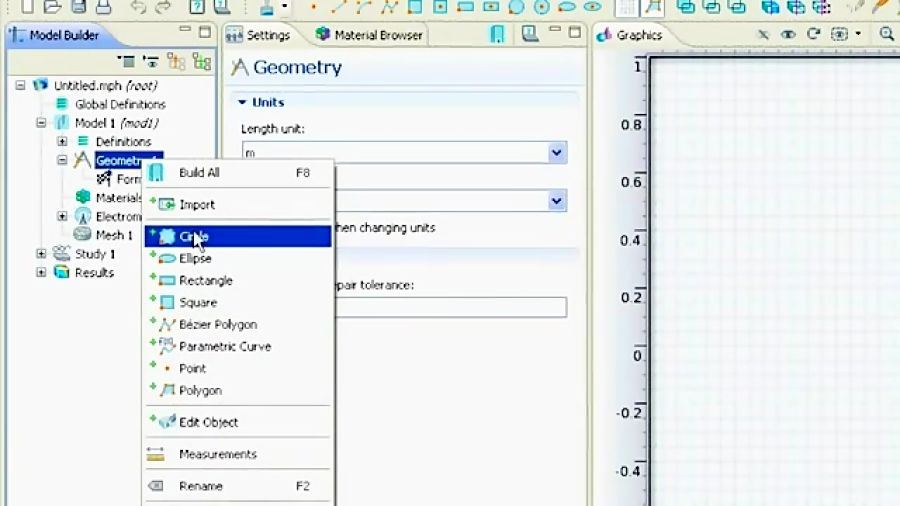Click the Difference boolean operation icon

pyautogui.click(x=738, y=7)
